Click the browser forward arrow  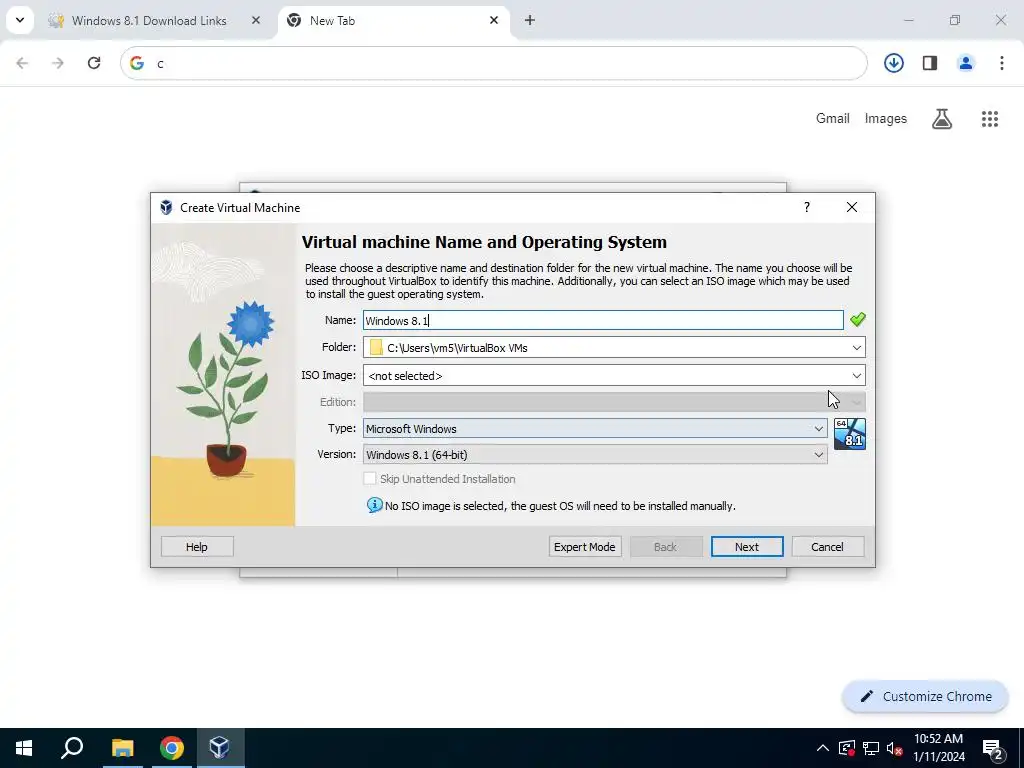tap(58, 63)
